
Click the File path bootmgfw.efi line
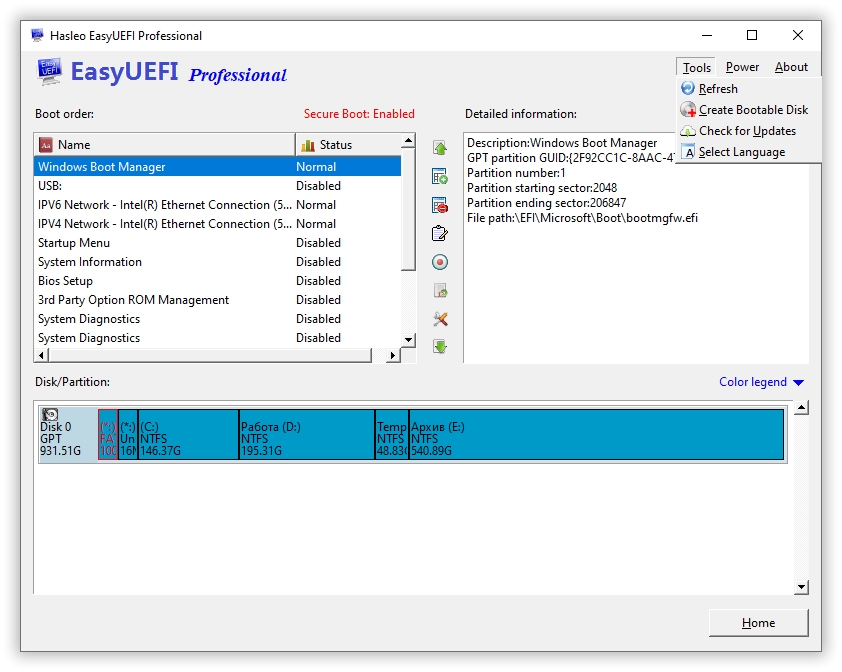[x=582, y=218]
